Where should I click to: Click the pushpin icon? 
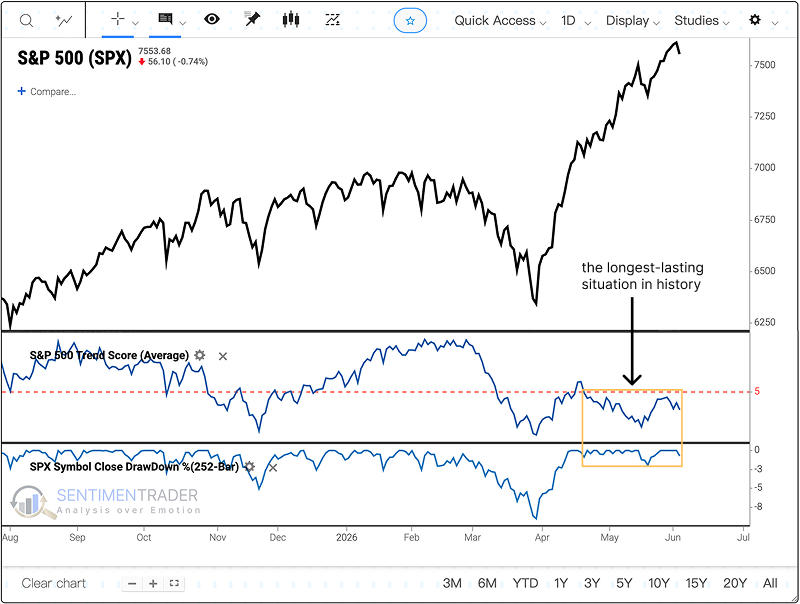click(252, 19)
